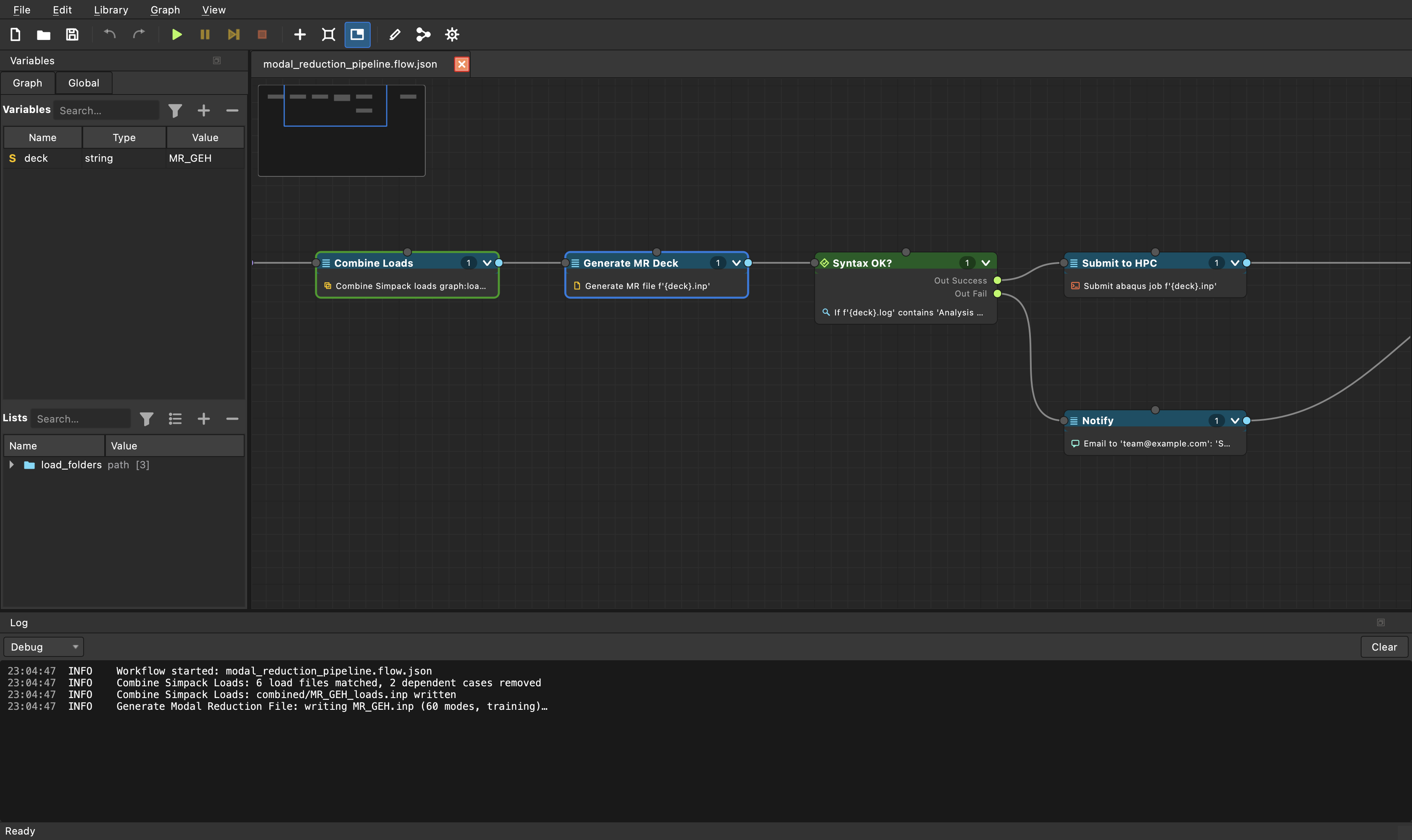
Task: Switch to the Global variables tab
Action: 84,83
